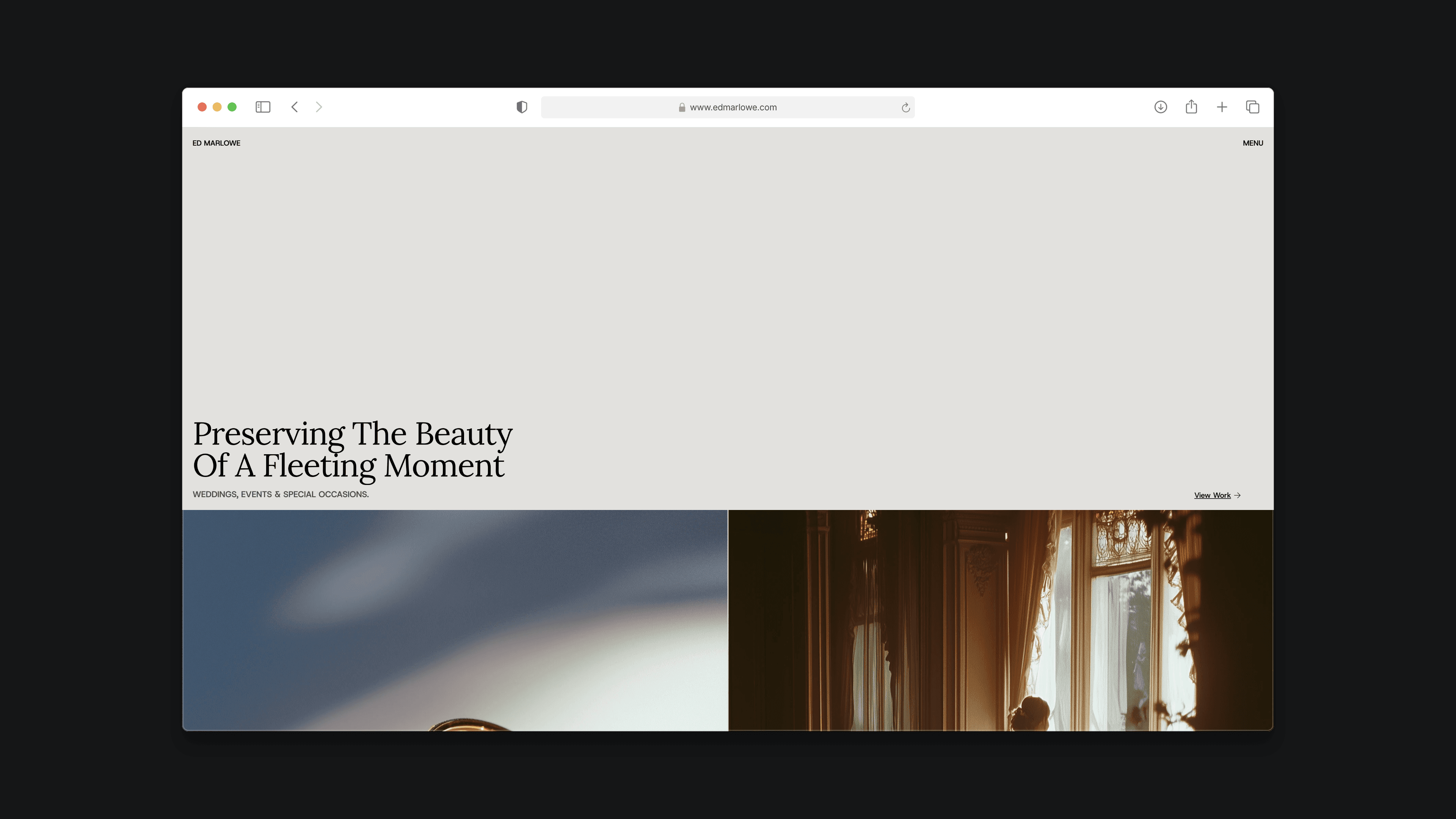The width and height of the screenshot is (1456, 819).
Task: Open the privacy report shield icon
Action: coord(522,107)
